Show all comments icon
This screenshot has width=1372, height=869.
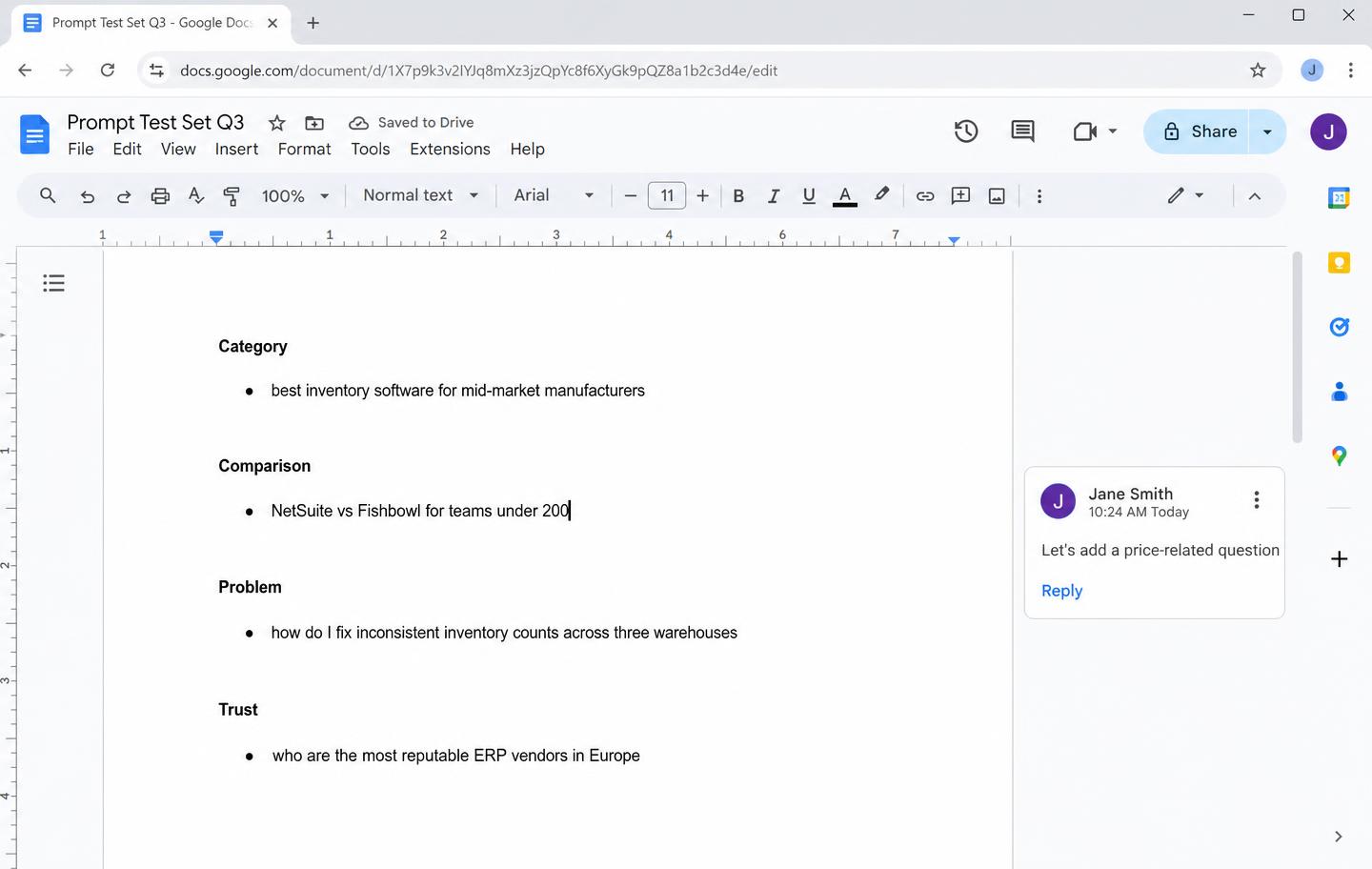point(1022,131)
